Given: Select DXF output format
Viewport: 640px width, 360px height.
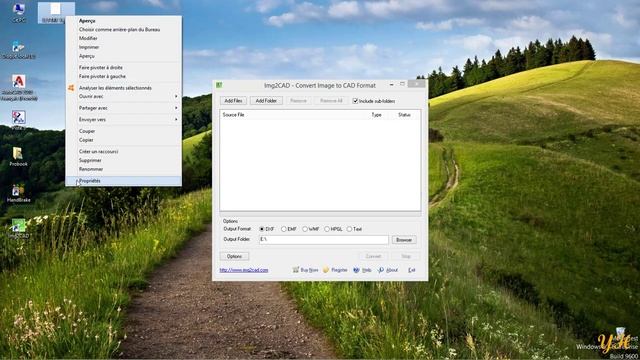Looking at the screenshot, I should click(262, 229).
